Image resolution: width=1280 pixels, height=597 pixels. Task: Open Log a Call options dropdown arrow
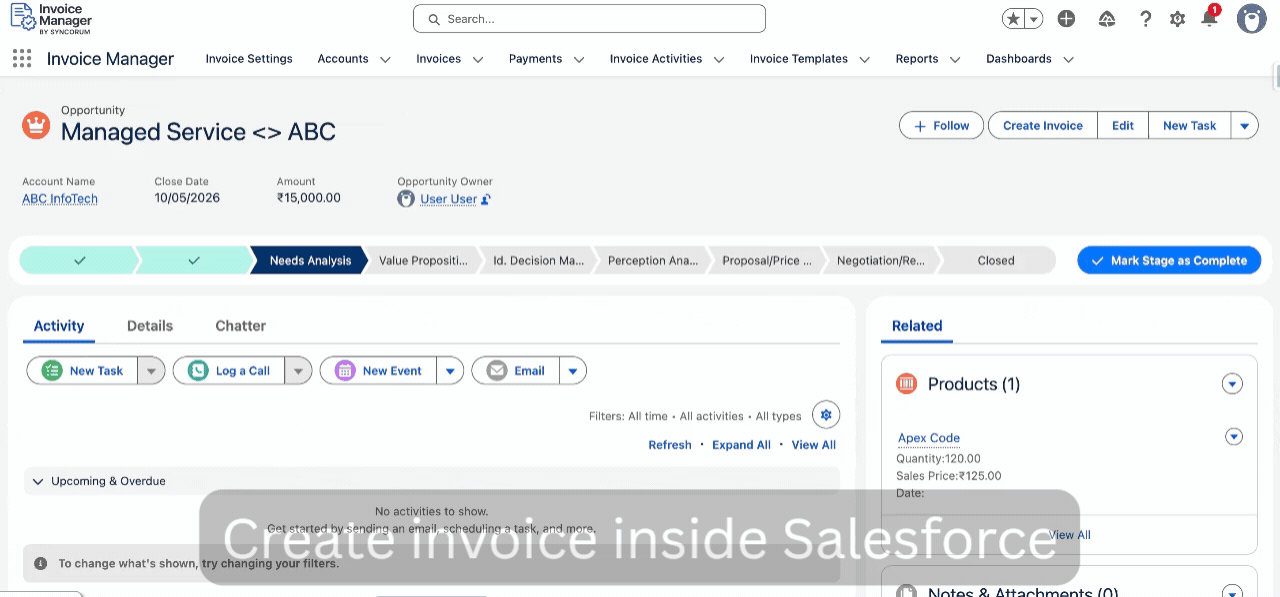298,371
